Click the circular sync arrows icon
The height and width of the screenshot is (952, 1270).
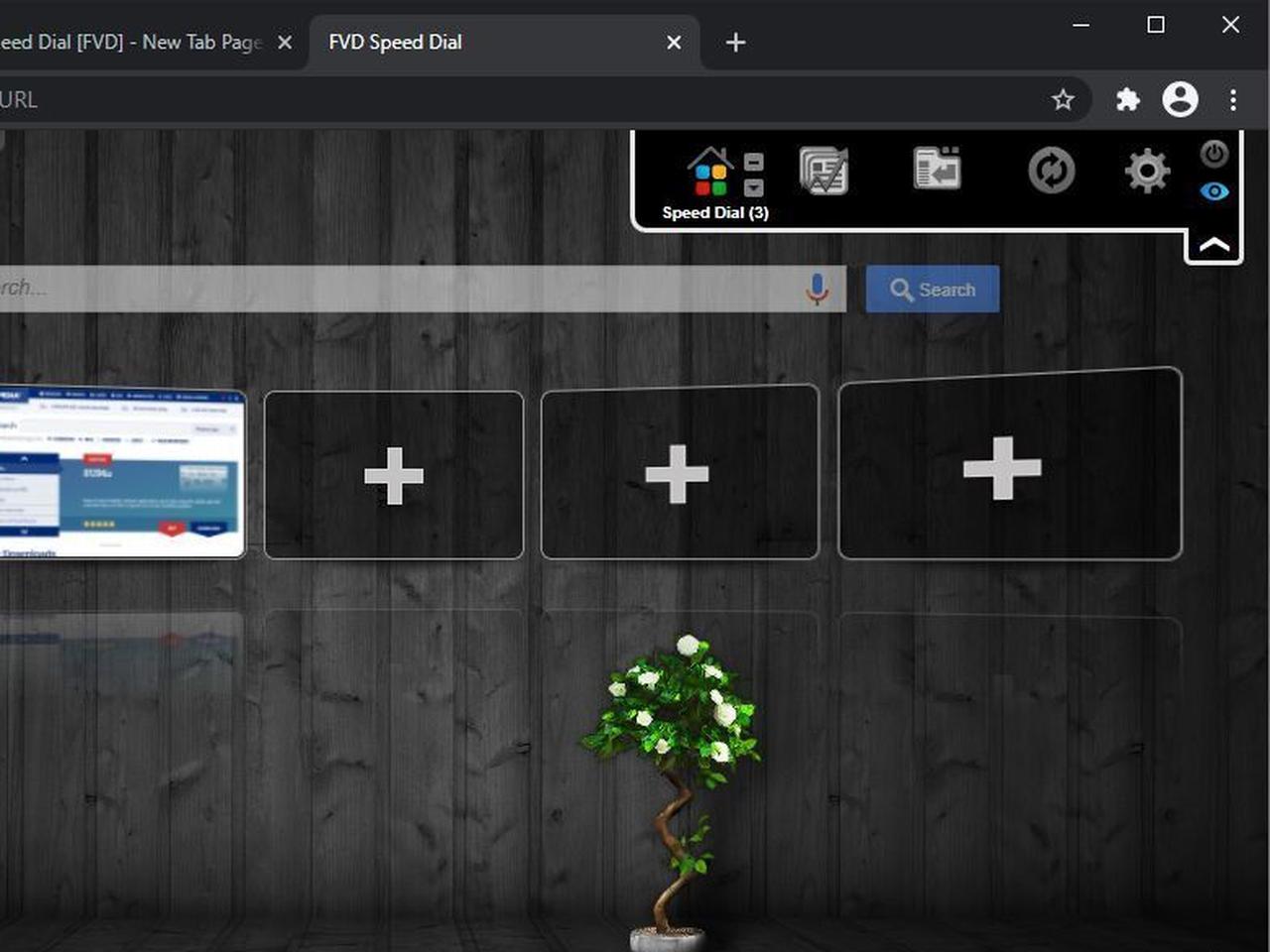coord(1051,171)
